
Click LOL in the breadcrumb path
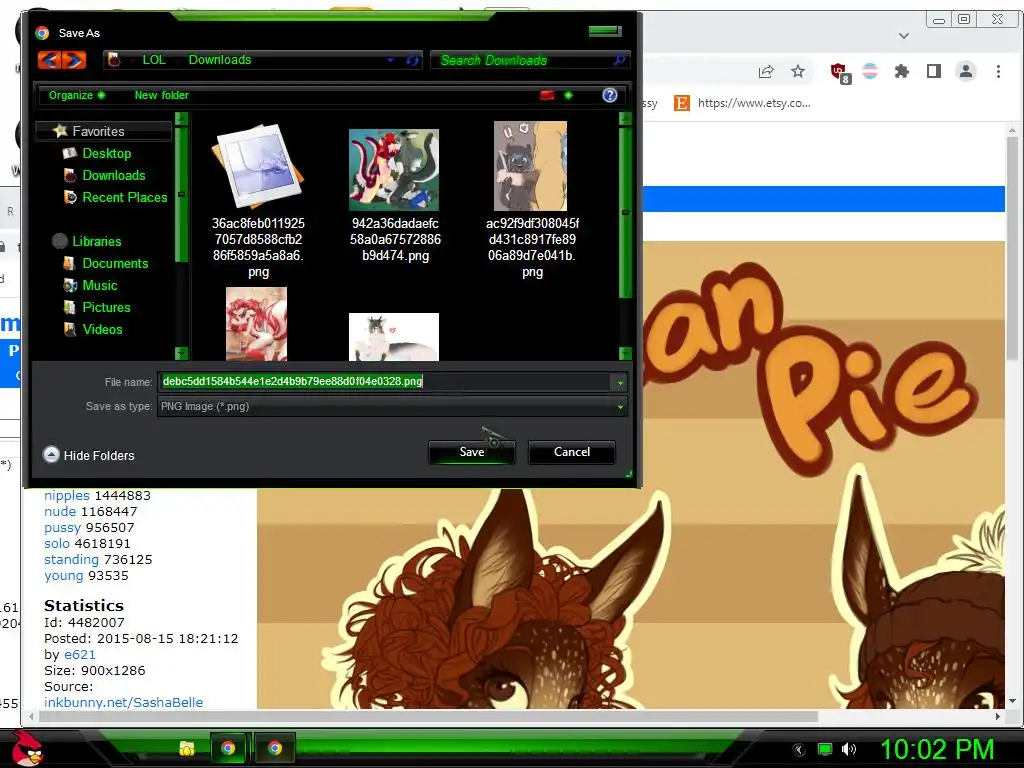[x=153, y=60]
